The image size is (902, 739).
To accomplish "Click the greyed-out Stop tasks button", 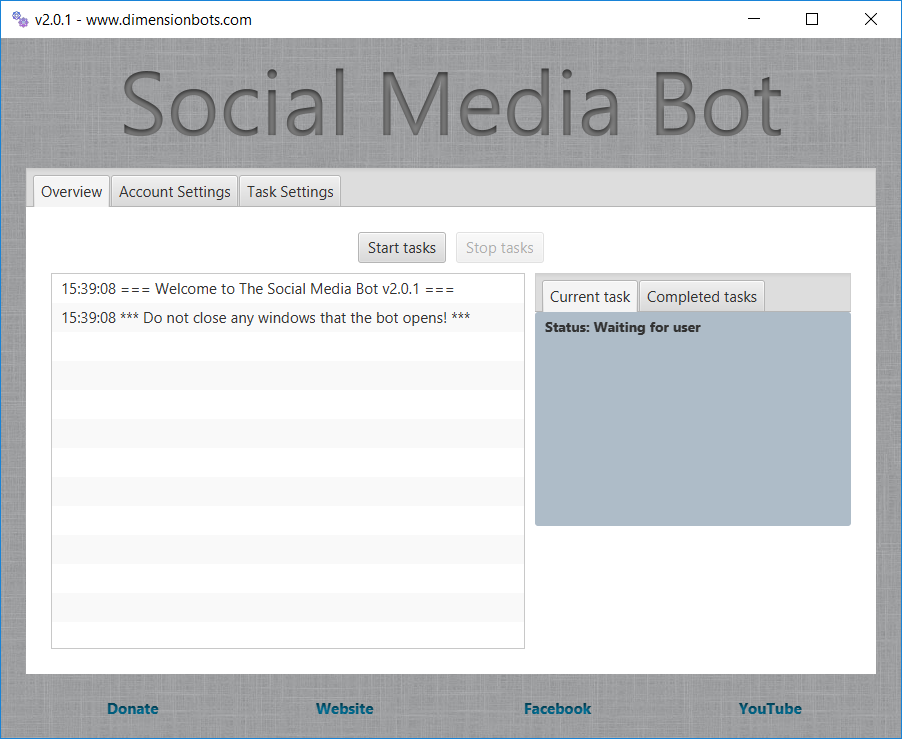I will coord(499,248).
